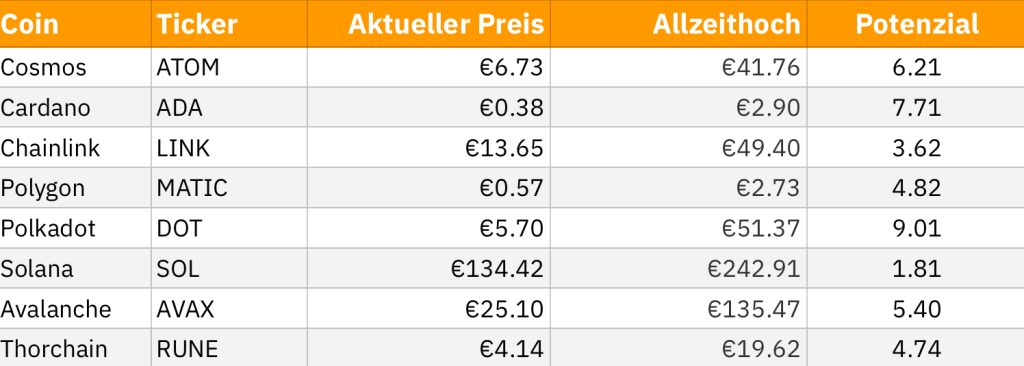This screenshot has width=1024, height=366.
Task: Click the Coin column header
Action: click(x=75, y=24)
